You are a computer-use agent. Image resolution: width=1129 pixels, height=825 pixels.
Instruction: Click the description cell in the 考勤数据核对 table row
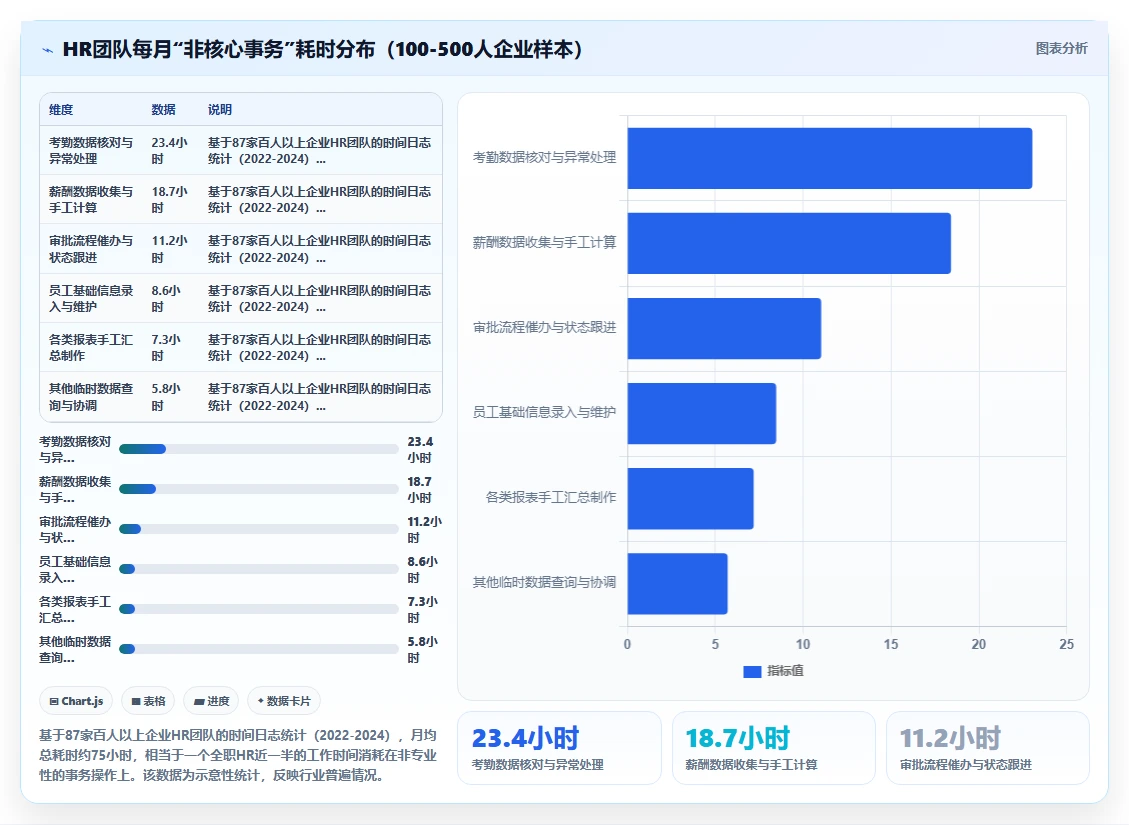tap(320, 150)
